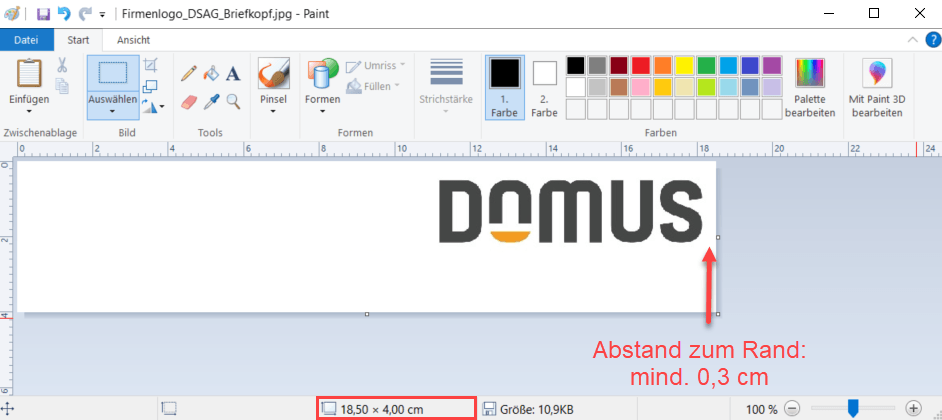Click the DOMUS logo on the canvas

pyautogui.click(x=571, y=211)
